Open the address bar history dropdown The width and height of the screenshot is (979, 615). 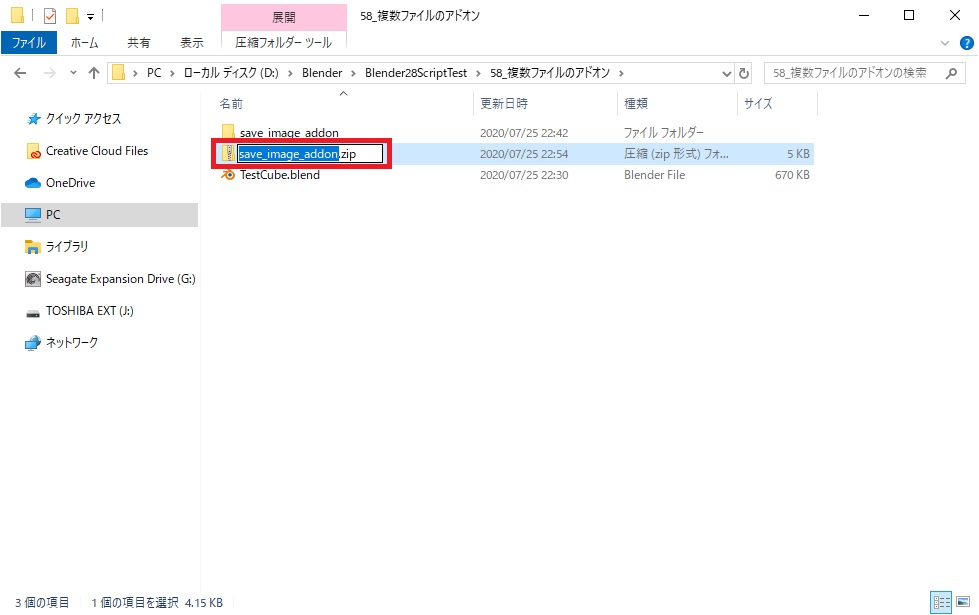[x=726, y=73]
